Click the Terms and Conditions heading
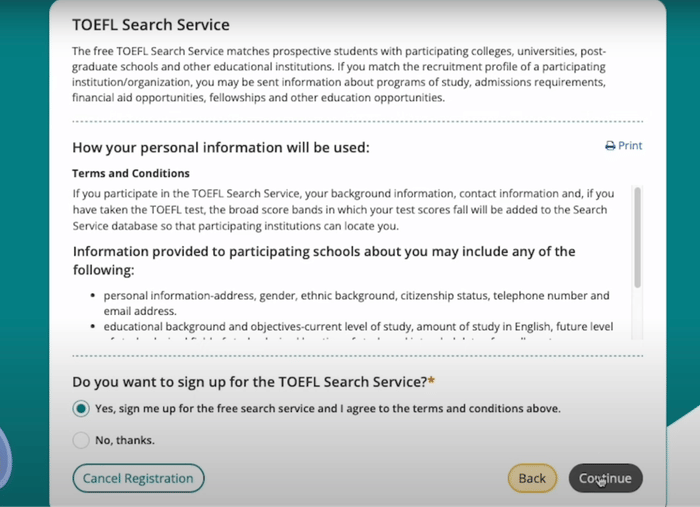The width and height of the screenshot is (700, 507). [131, 173]
